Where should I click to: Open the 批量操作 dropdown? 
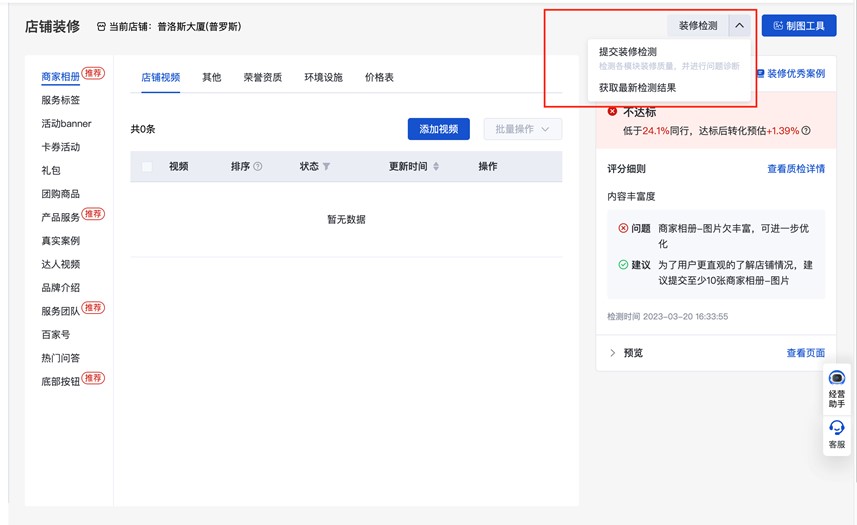[x=522, y=129]
